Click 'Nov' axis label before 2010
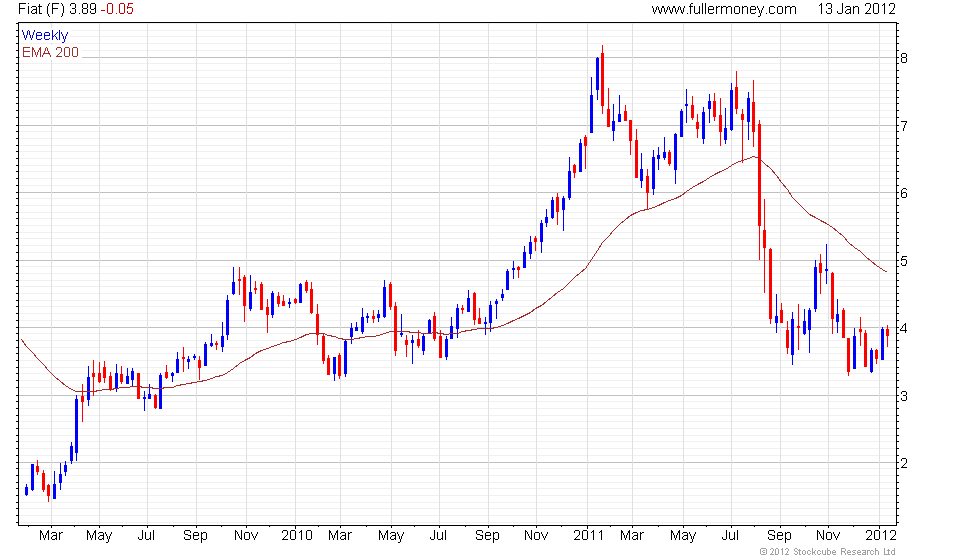The width and height of the screenshot is (980, 560). [x=246, y=536]
